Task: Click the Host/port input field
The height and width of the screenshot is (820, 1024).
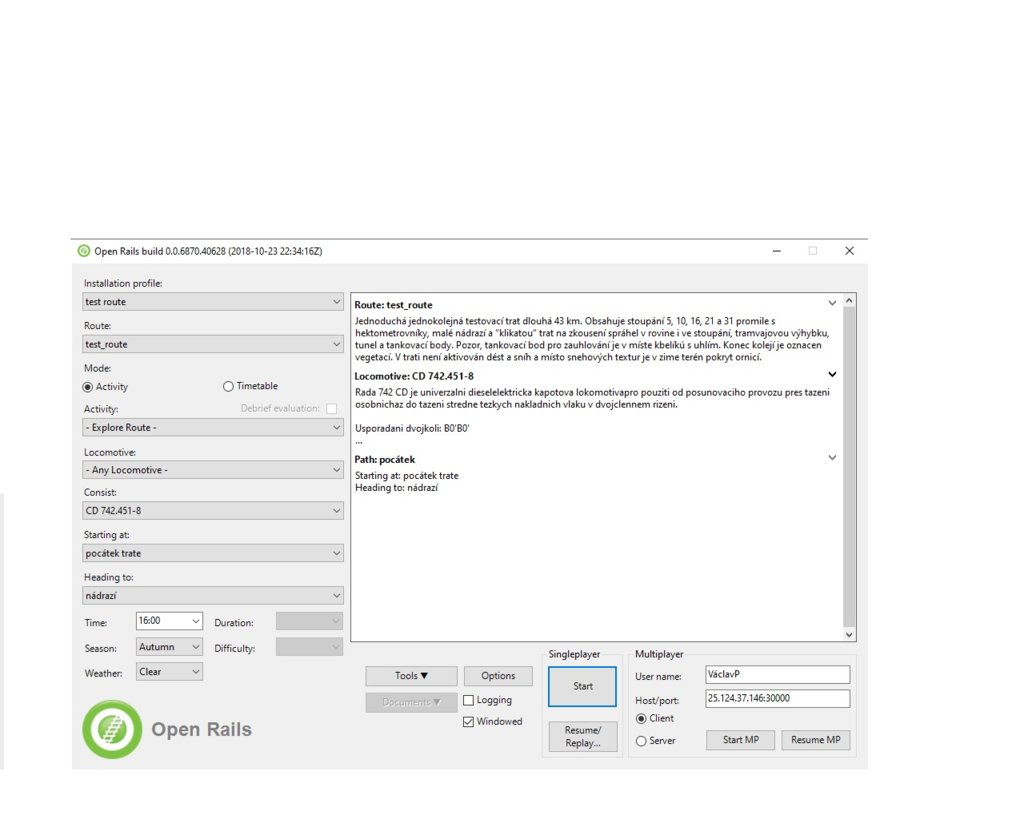Action: 778,699
